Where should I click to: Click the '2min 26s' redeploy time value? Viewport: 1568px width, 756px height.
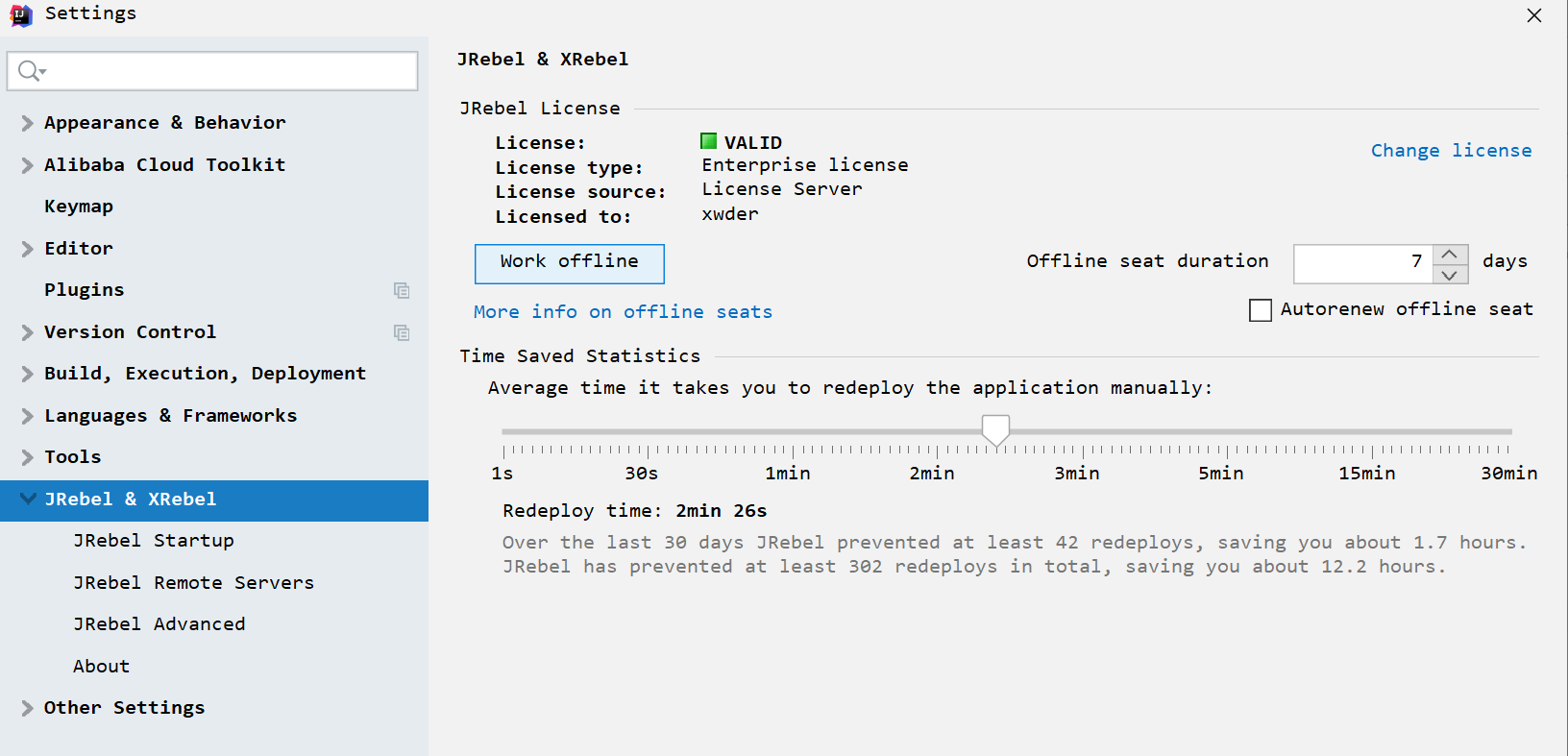722,511
